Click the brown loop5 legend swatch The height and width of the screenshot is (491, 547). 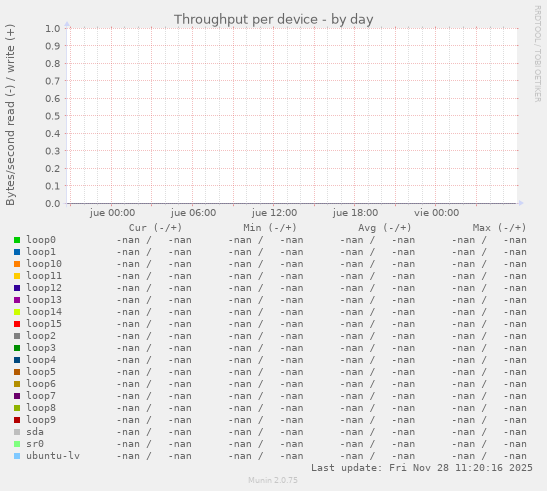click(x=17, y=372)
